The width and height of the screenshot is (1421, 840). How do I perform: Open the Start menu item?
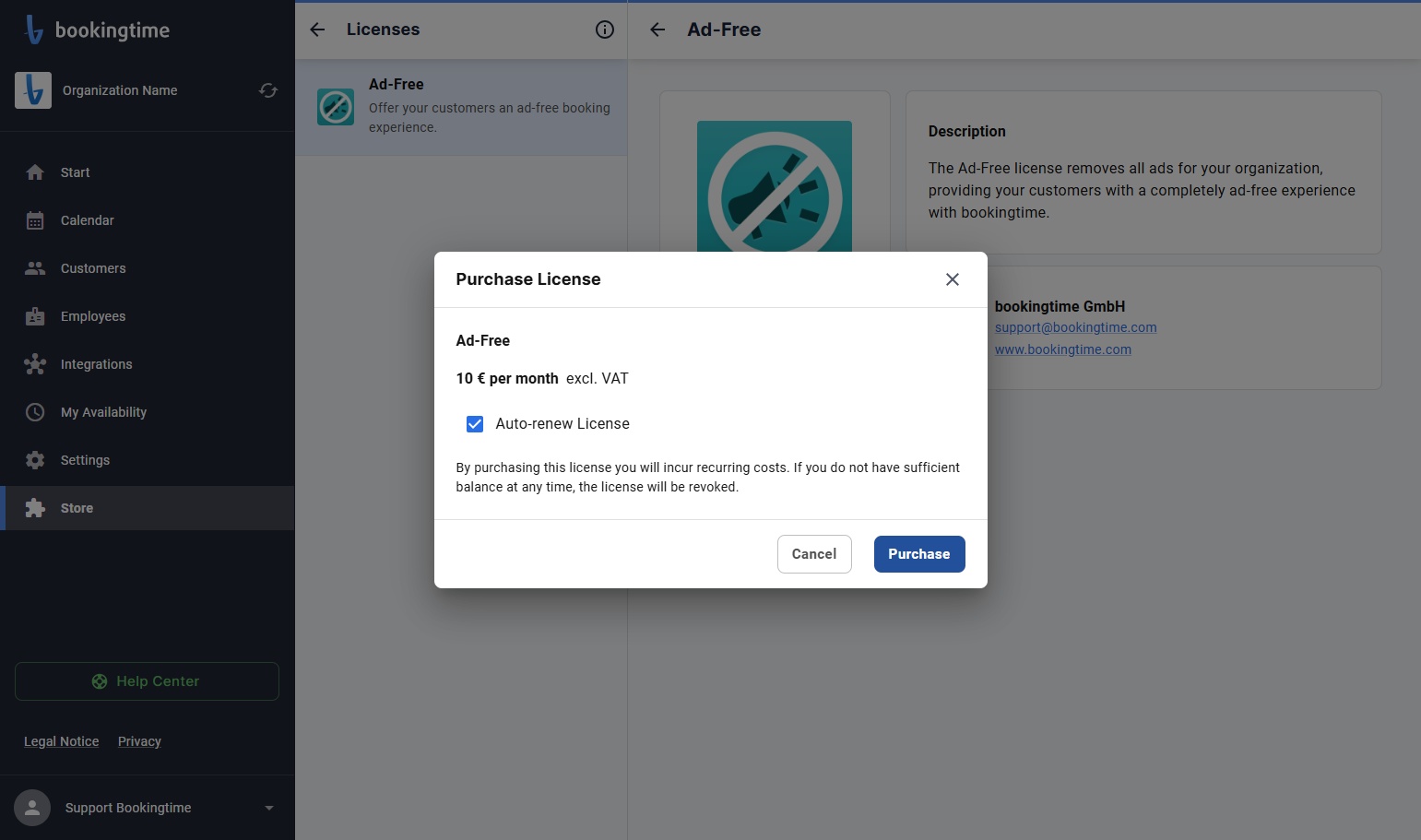coord(148,172)
